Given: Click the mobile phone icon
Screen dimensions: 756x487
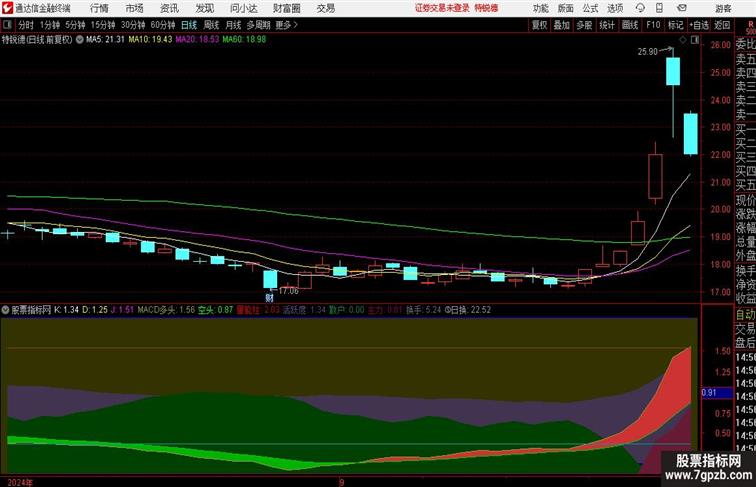Looking at the screenshot, I should pos(659,8).
